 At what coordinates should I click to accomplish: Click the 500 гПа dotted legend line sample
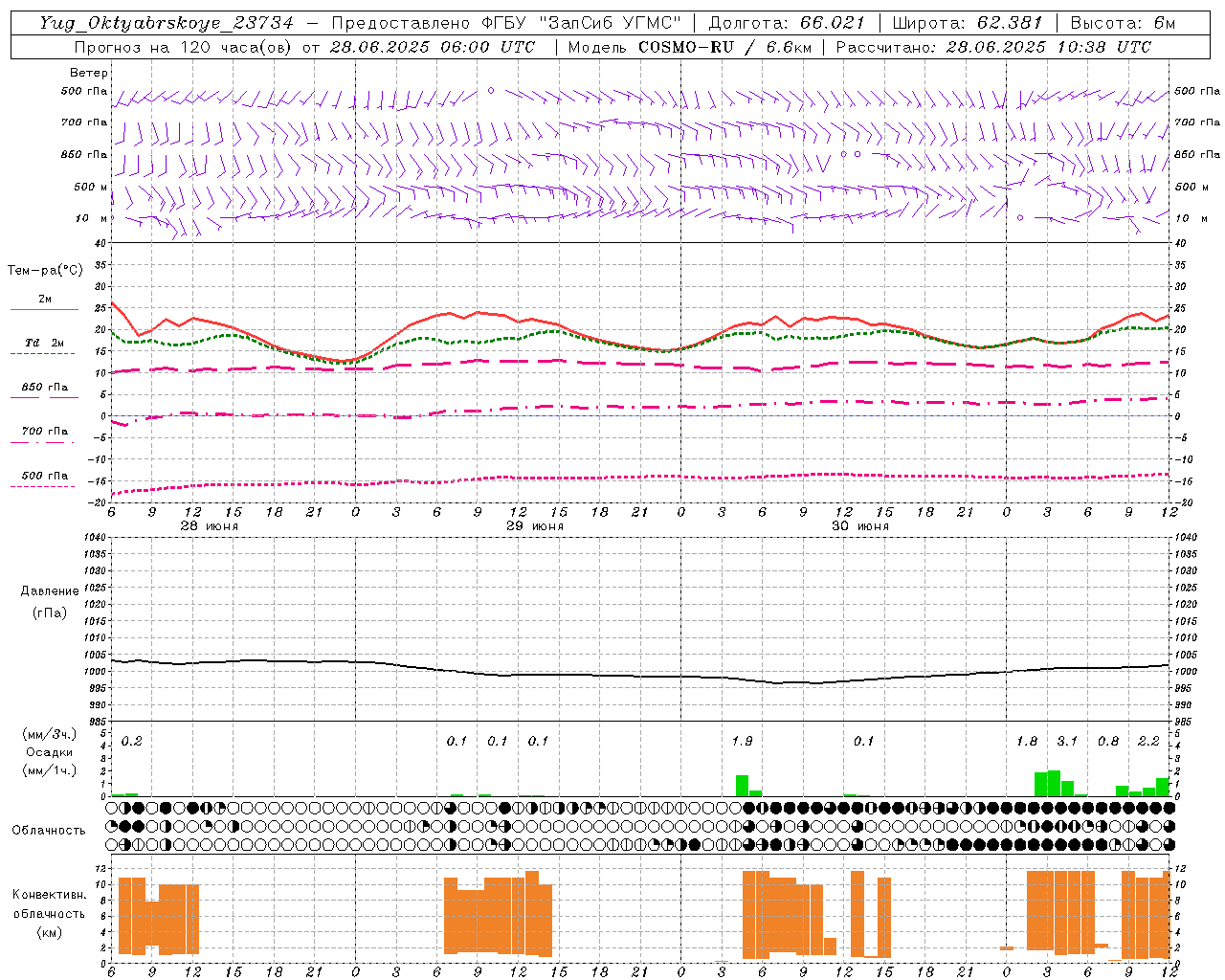(44, 486)
